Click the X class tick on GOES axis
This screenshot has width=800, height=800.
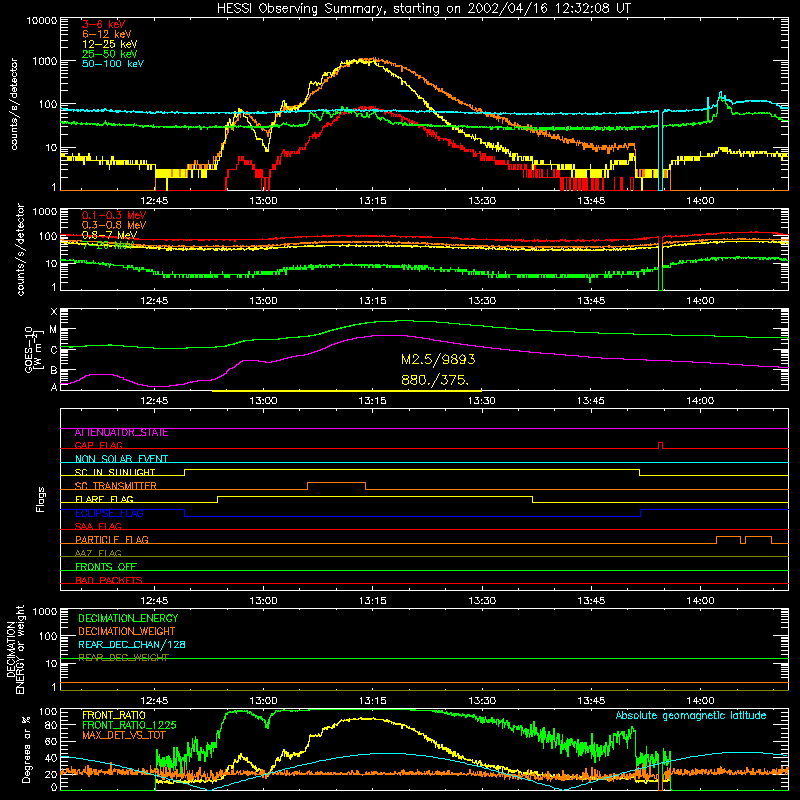(x=54, y=311)
